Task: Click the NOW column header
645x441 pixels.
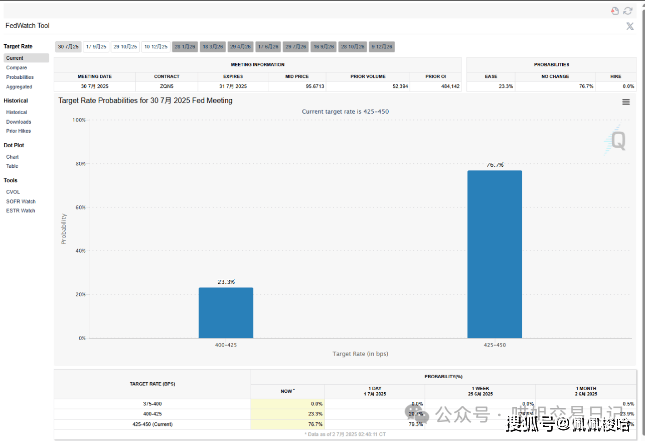Action: 288,391
